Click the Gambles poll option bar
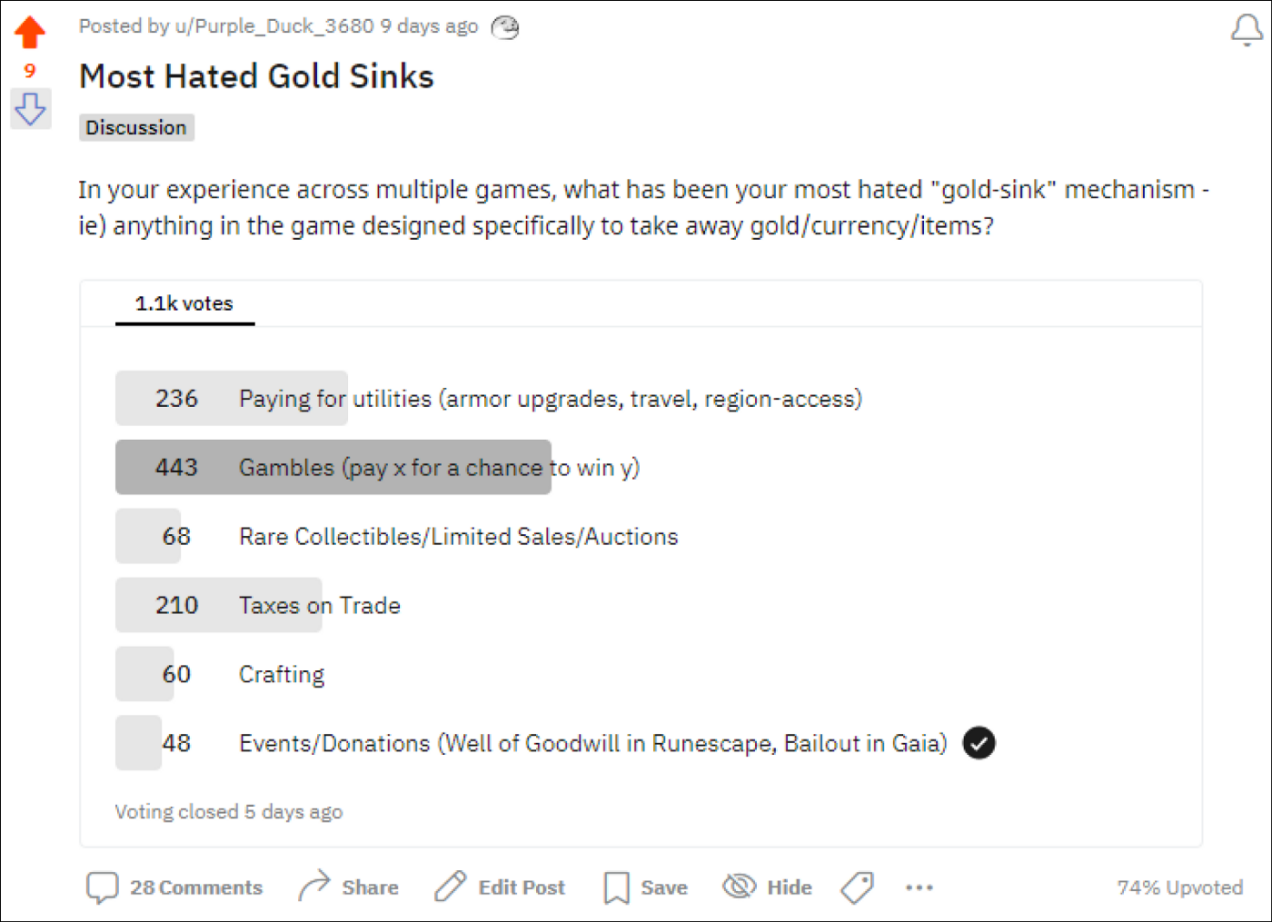Screen dimensions: 1272x922 pos(333,467)
